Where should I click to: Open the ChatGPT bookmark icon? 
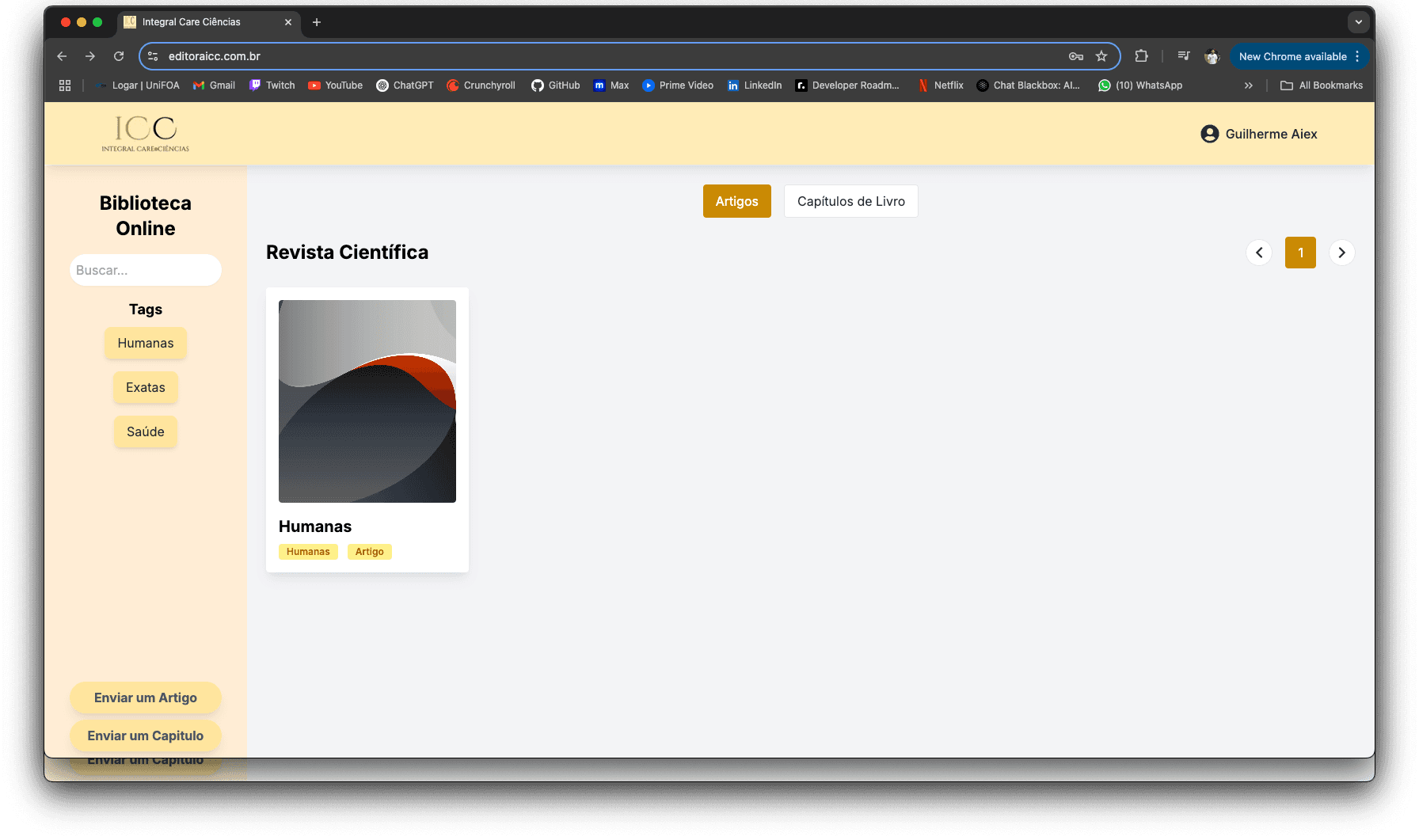pos(382,85)
